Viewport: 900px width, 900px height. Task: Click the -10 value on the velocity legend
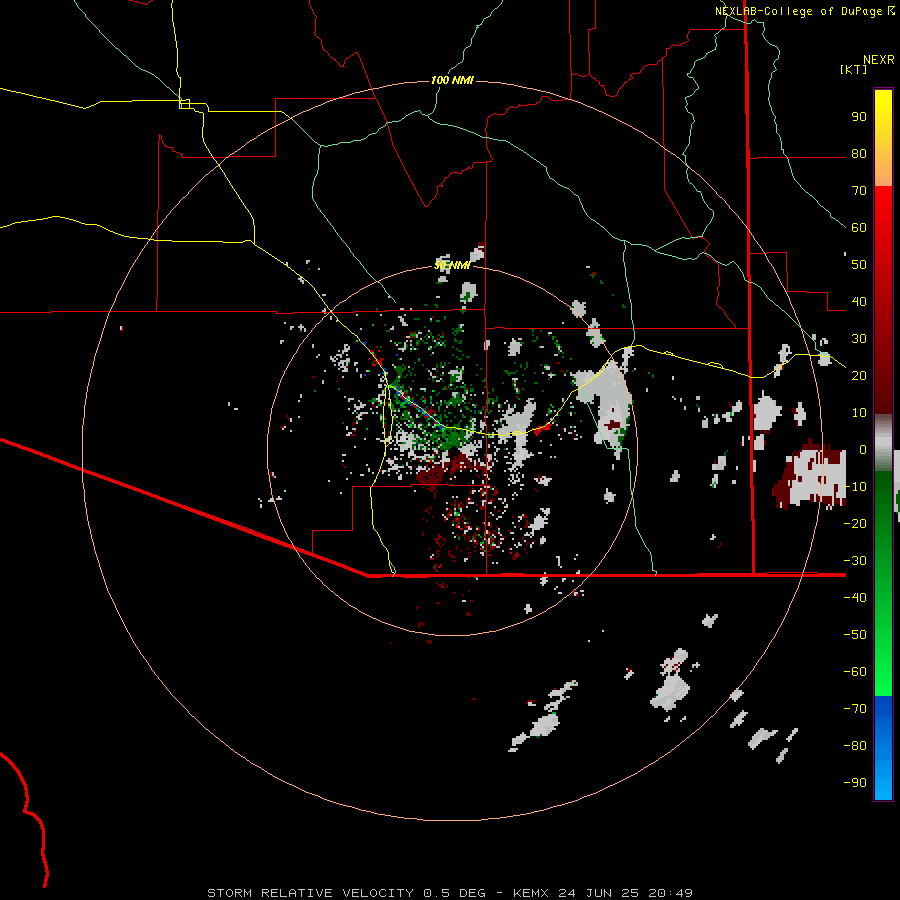pos(855,487)
